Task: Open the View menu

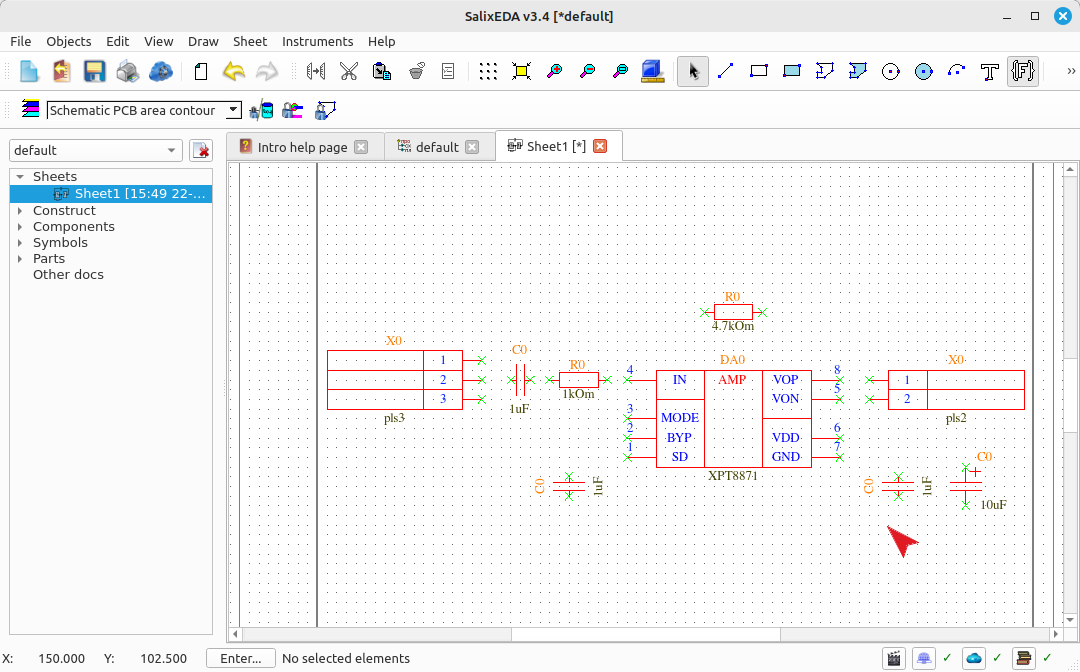Action: [158, 41]
